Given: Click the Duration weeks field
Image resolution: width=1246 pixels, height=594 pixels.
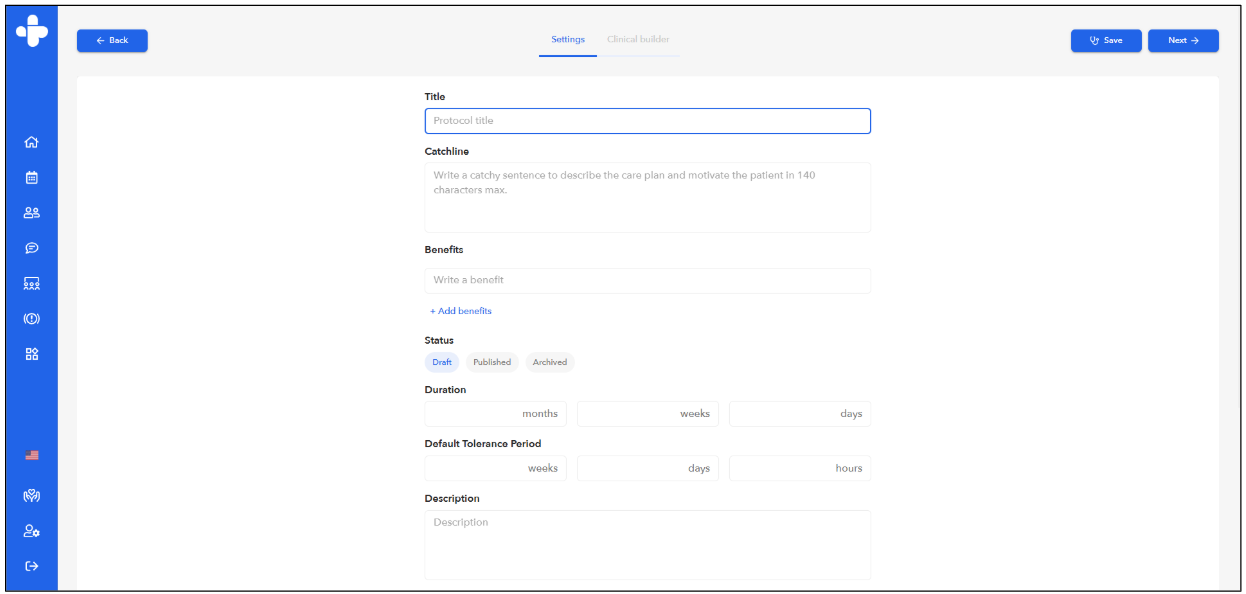Looking at the screenshot, I should pyautogui.click(x=648, y=414).
